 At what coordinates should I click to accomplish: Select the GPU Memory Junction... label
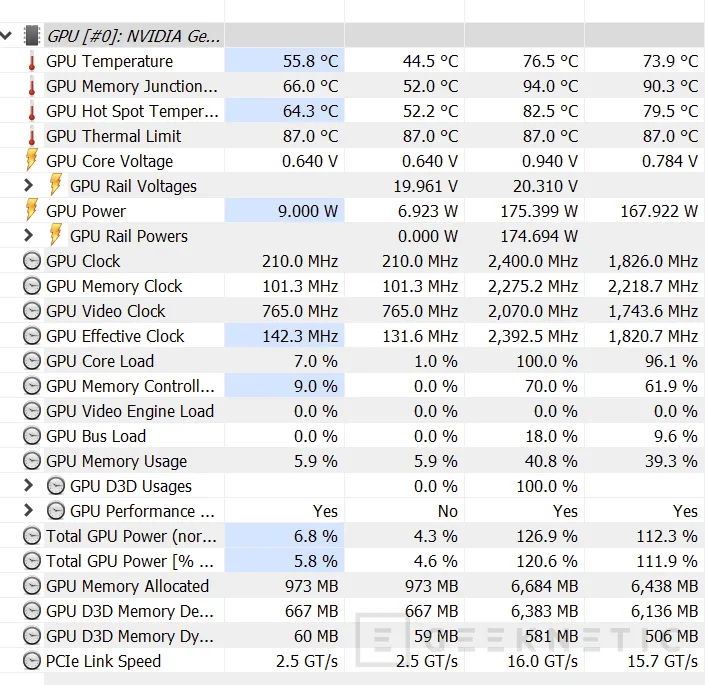(x=132, y=86)
